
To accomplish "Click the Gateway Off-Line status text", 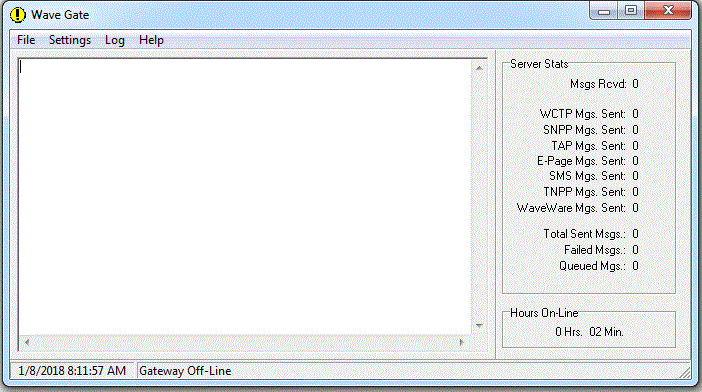I will click(185, 371).
